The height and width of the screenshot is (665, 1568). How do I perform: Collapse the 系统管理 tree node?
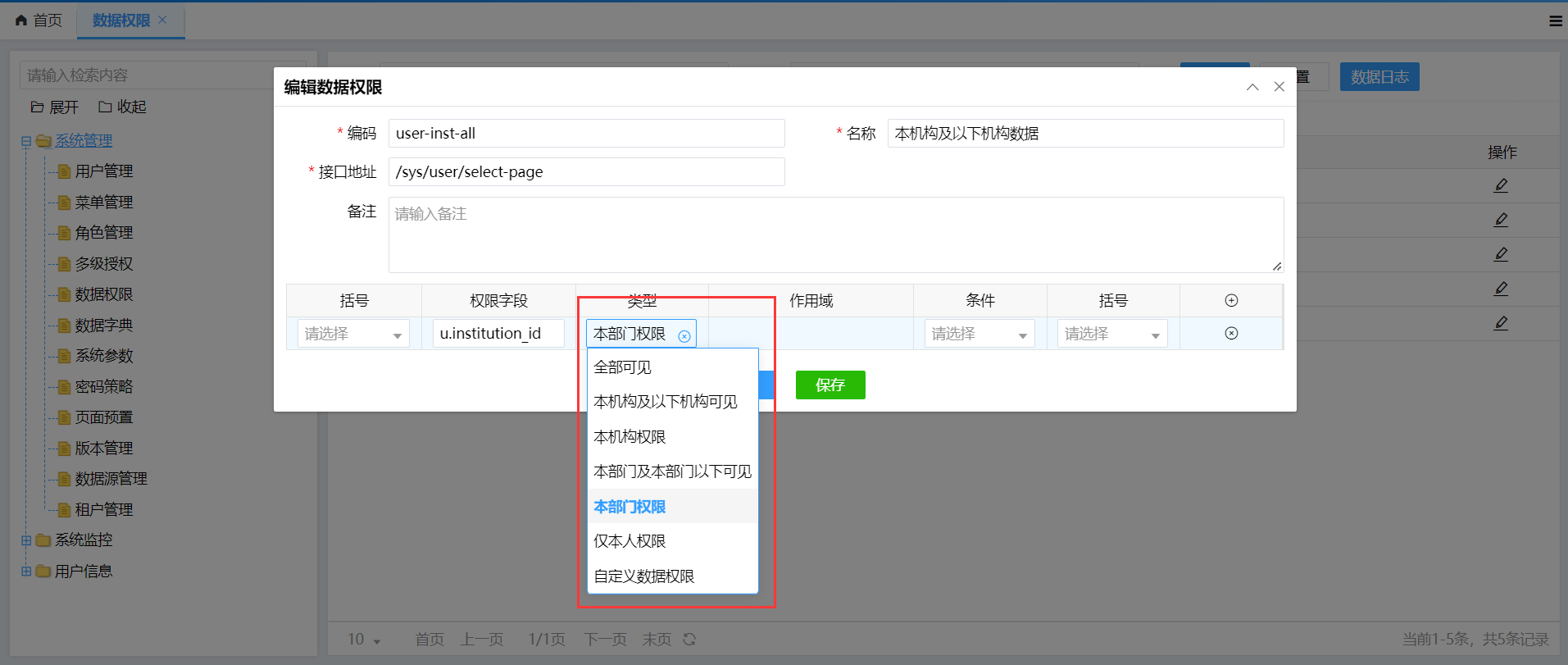click(x=26, y=141)
